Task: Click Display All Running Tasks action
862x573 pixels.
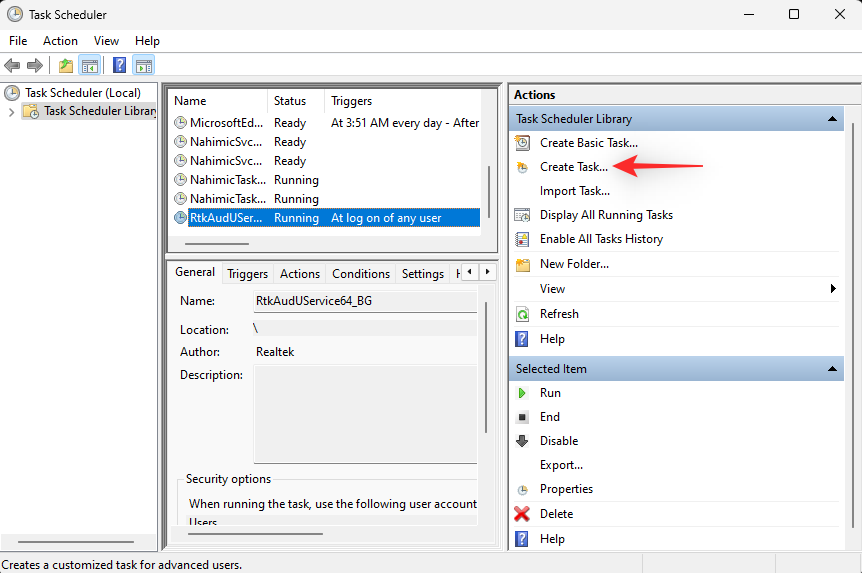Action: [606, 215]
